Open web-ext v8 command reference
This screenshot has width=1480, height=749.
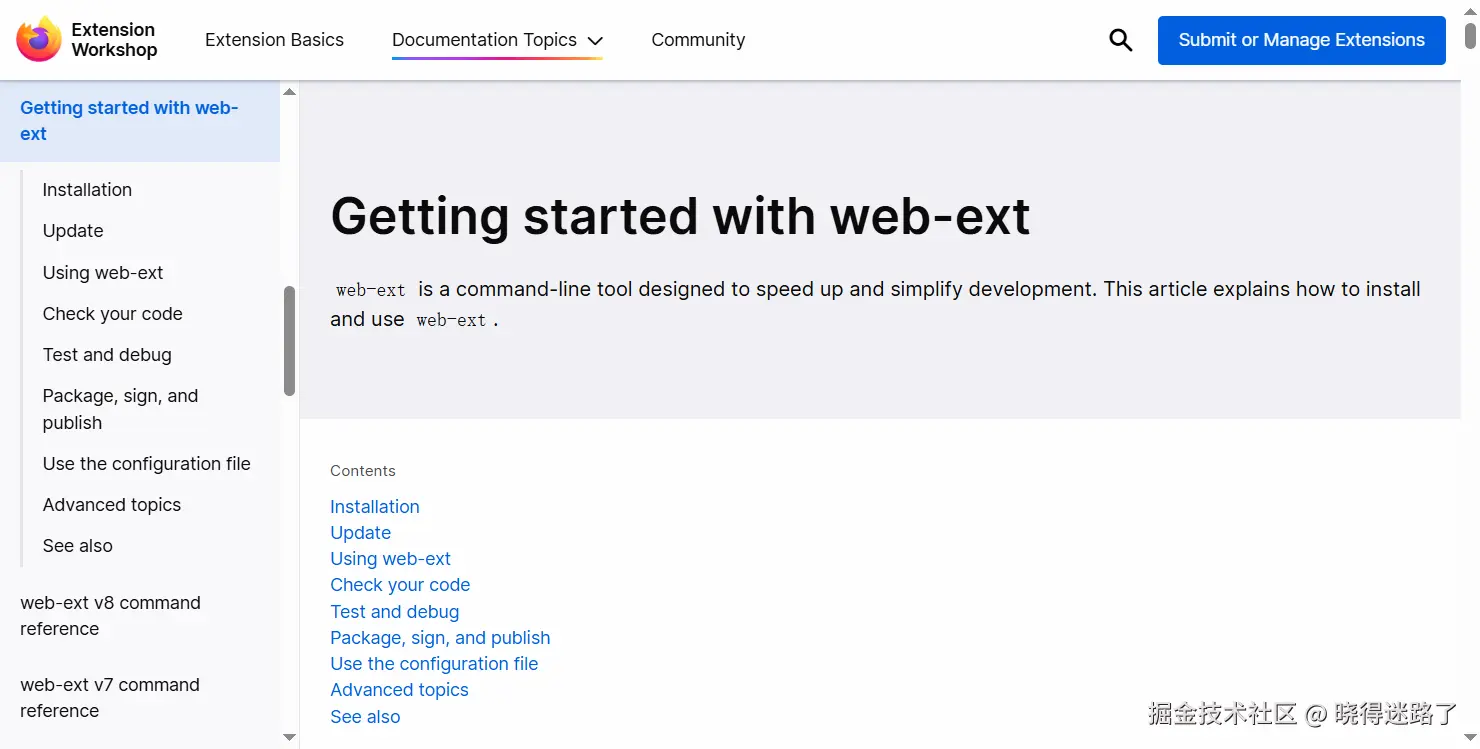(111, 616)
